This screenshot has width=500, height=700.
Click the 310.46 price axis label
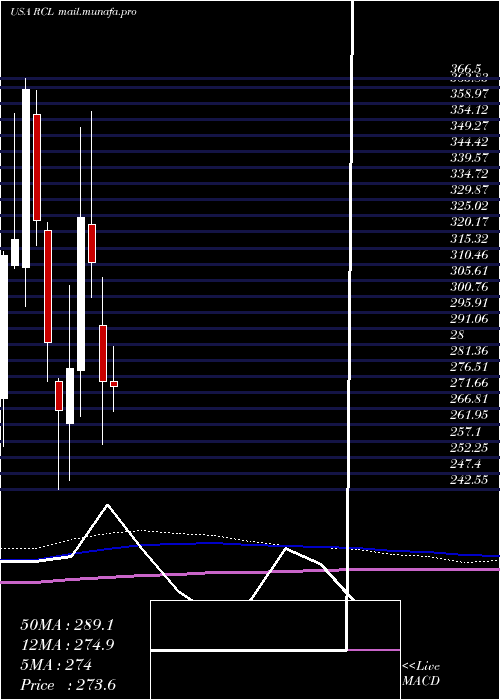469,255
